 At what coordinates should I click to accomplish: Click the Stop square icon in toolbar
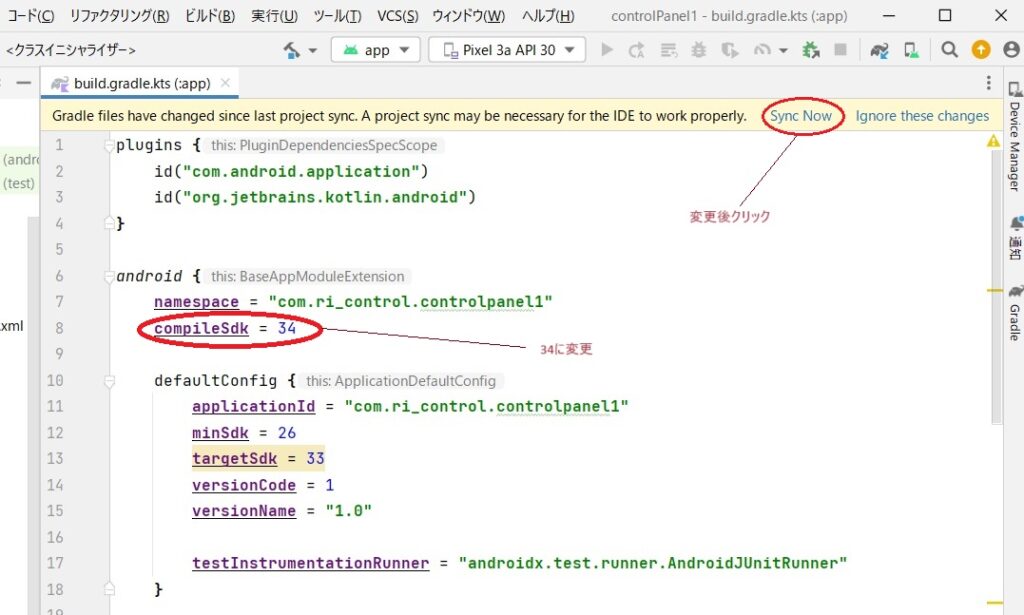click(x=841, y=50)
